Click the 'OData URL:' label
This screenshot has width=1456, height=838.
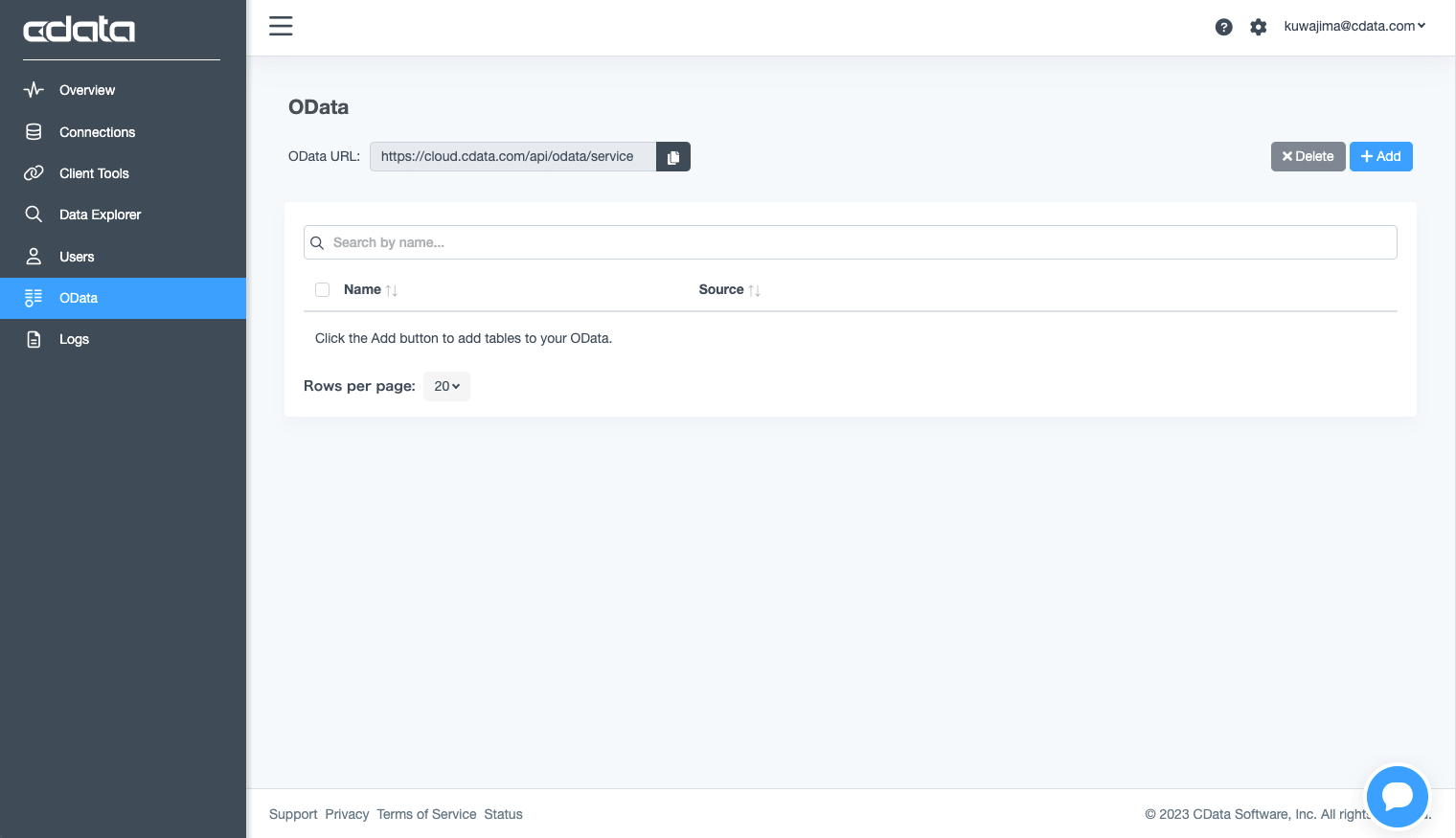(324, 156)
